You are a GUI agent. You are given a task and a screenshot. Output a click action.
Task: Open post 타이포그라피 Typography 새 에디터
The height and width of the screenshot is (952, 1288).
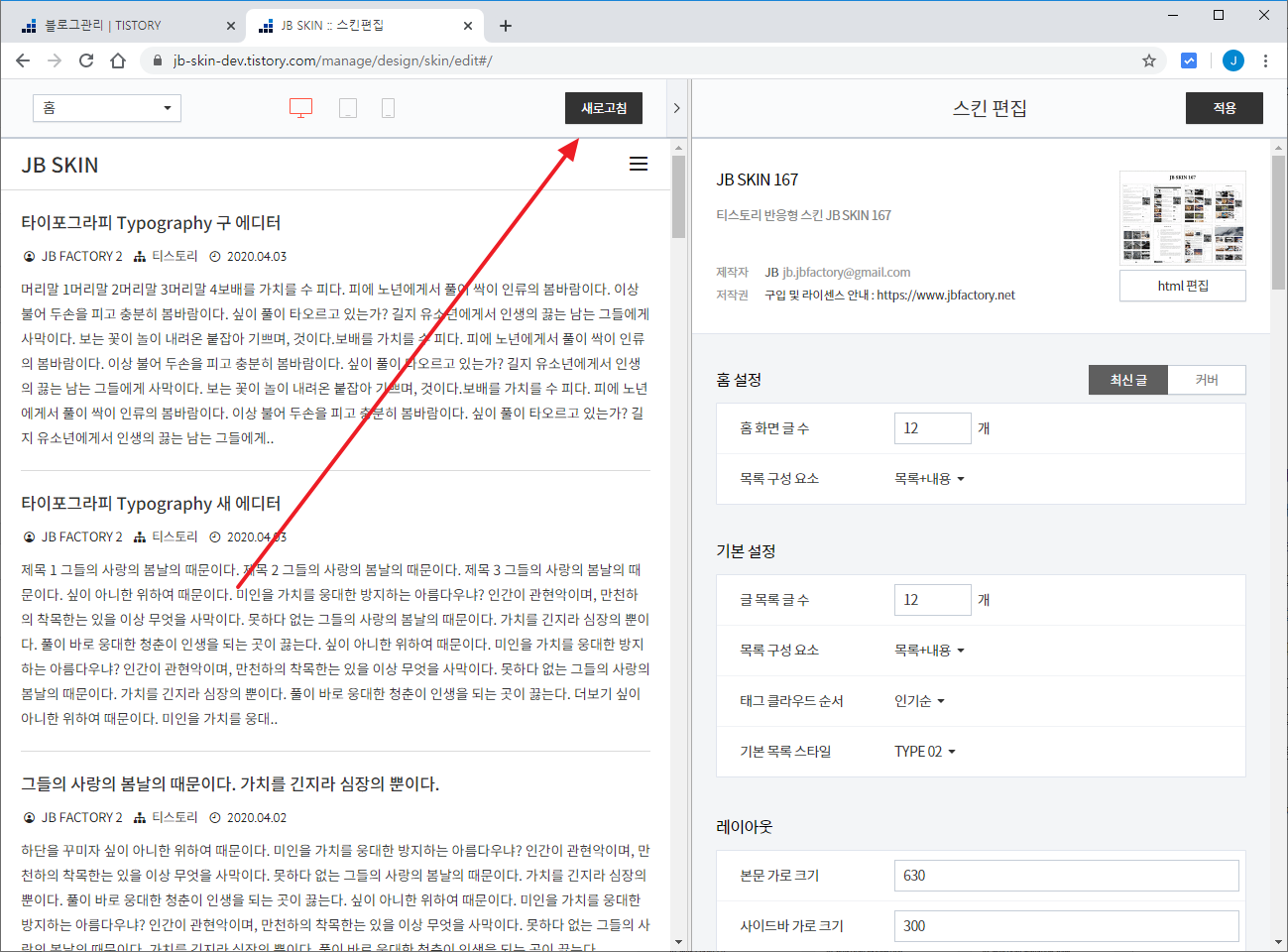tap(151, 504)
